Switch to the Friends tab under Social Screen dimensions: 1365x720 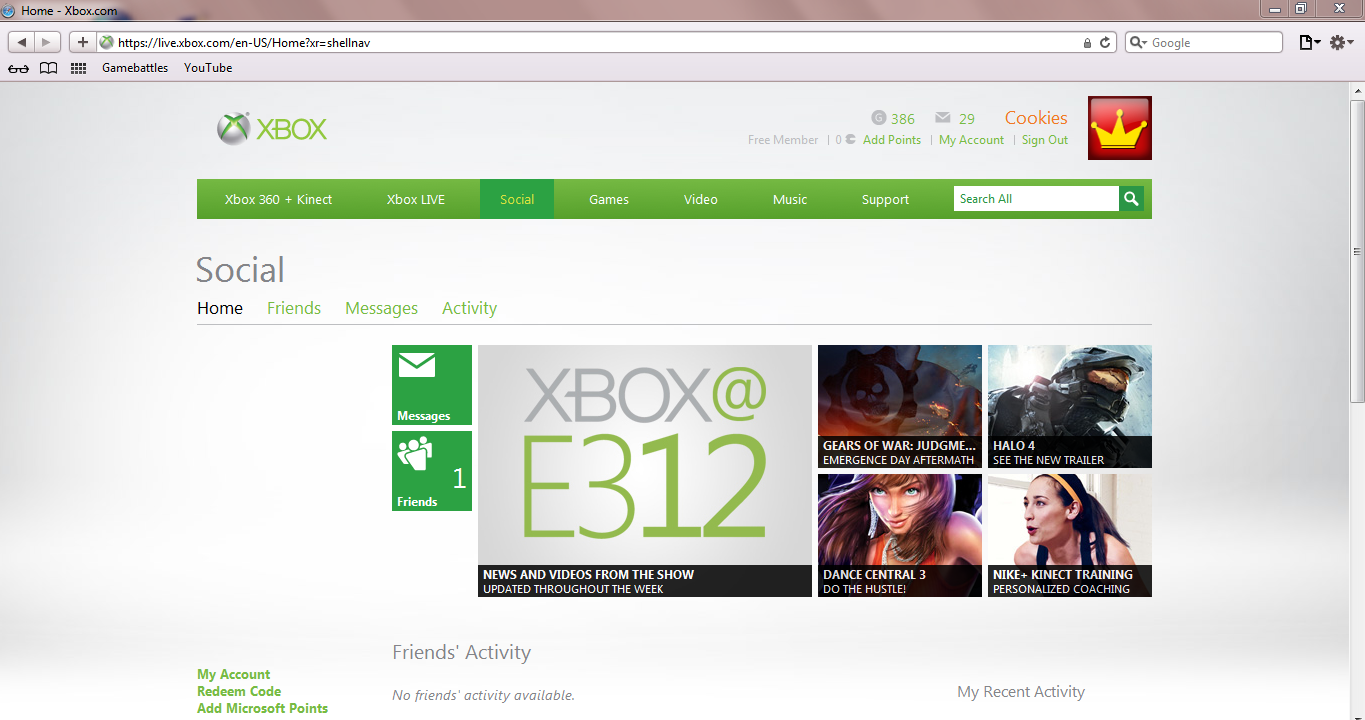294,308
